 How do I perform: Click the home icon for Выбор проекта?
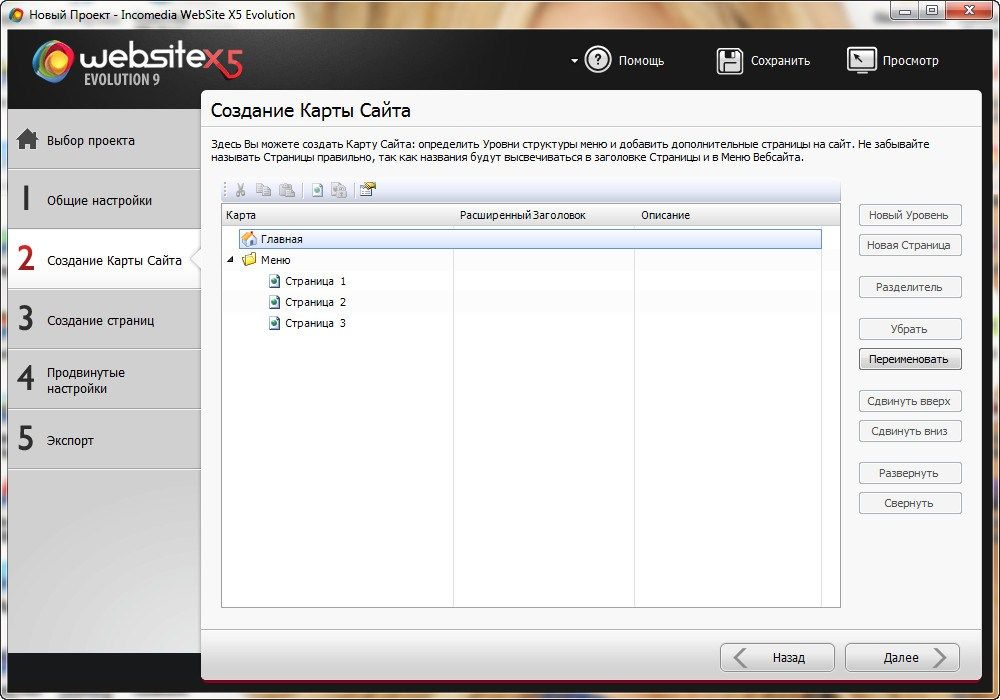[27, 140]
